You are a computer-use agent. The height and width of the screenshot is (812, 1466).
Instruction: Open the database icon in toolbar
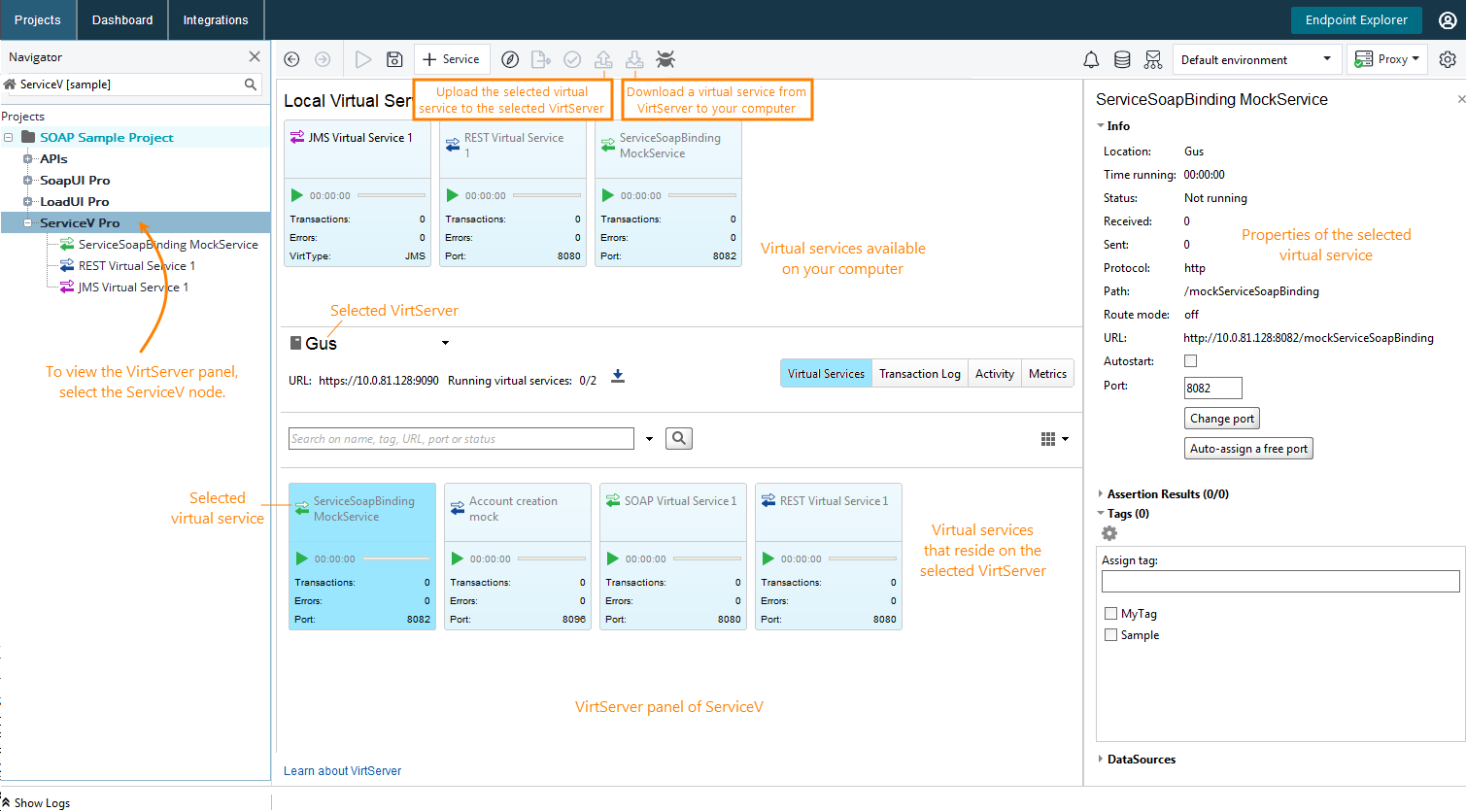pos(1122,59)
